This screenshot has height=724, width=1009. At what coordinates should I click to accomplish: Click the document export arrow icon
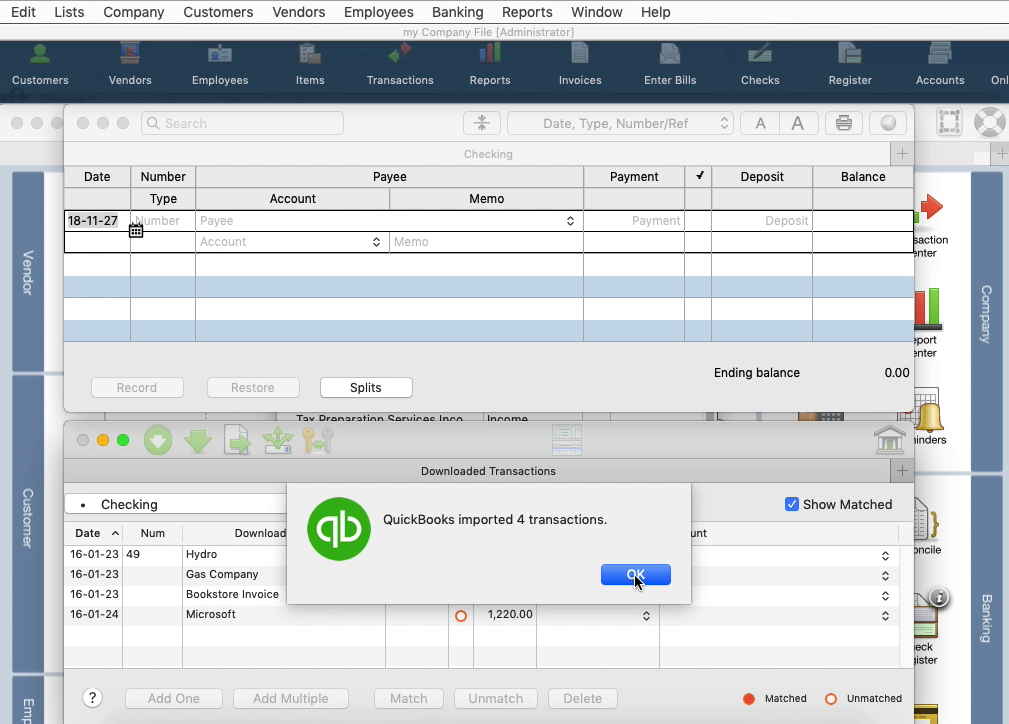(237, 441)
